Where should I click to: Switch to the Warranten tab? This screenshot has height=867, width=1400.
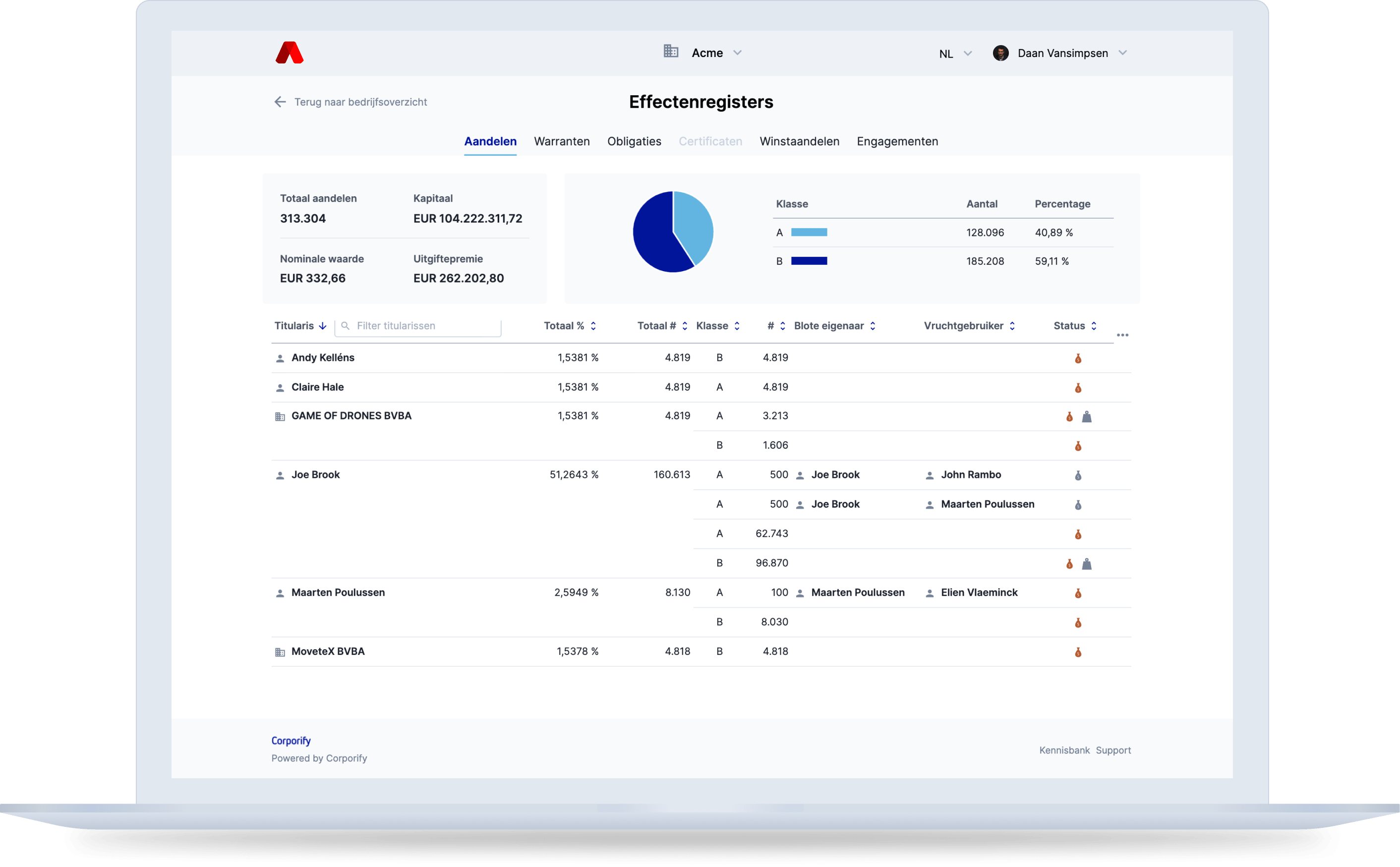(x=561, y=141)
